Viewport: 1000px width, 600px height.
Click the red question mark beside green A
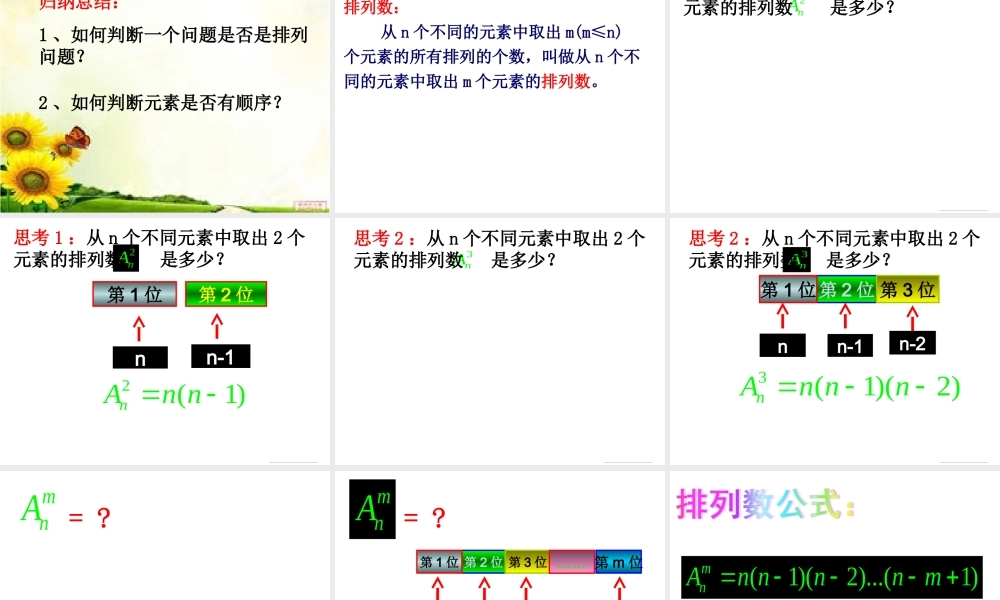point(104,517)
